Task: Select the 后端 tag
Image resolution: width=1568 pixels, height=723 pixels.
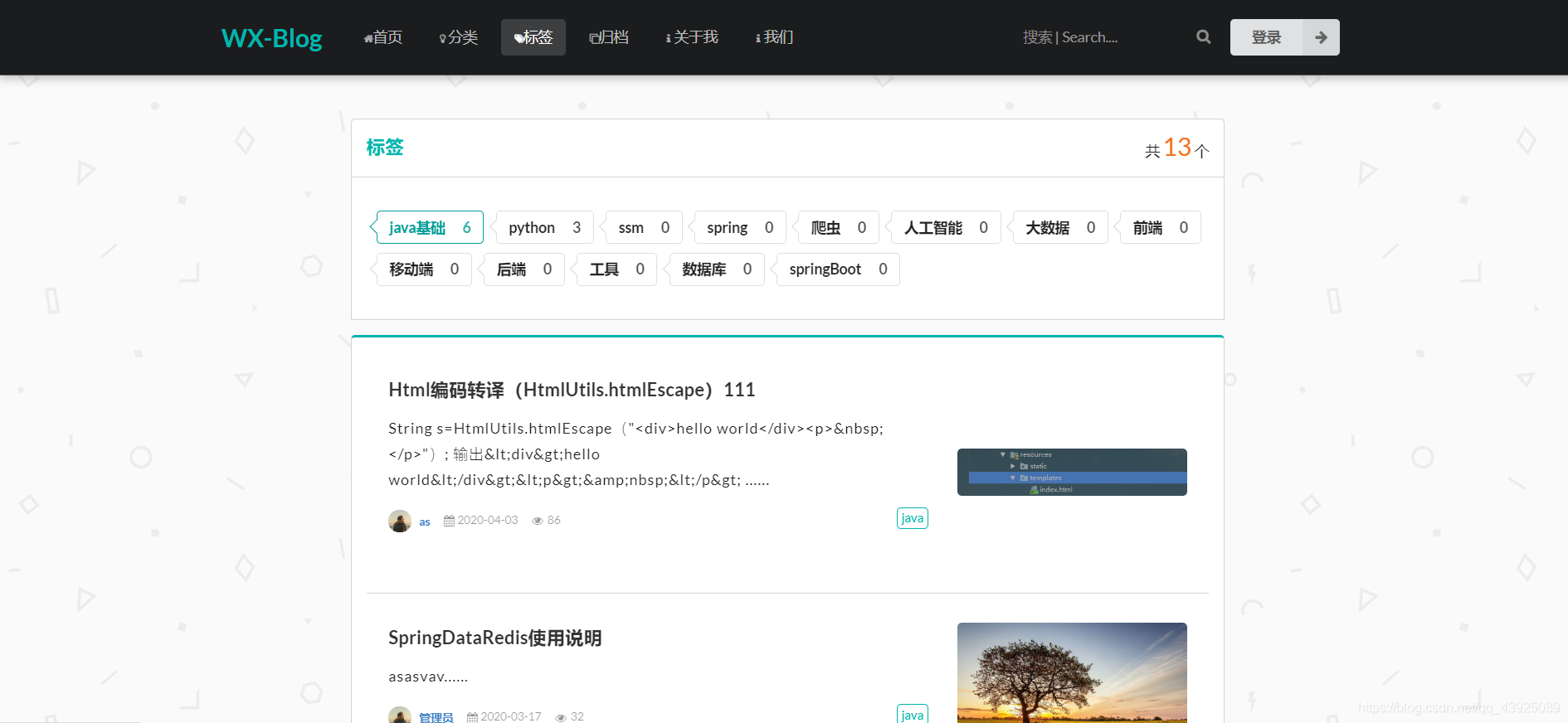Action: click(523, 269)
